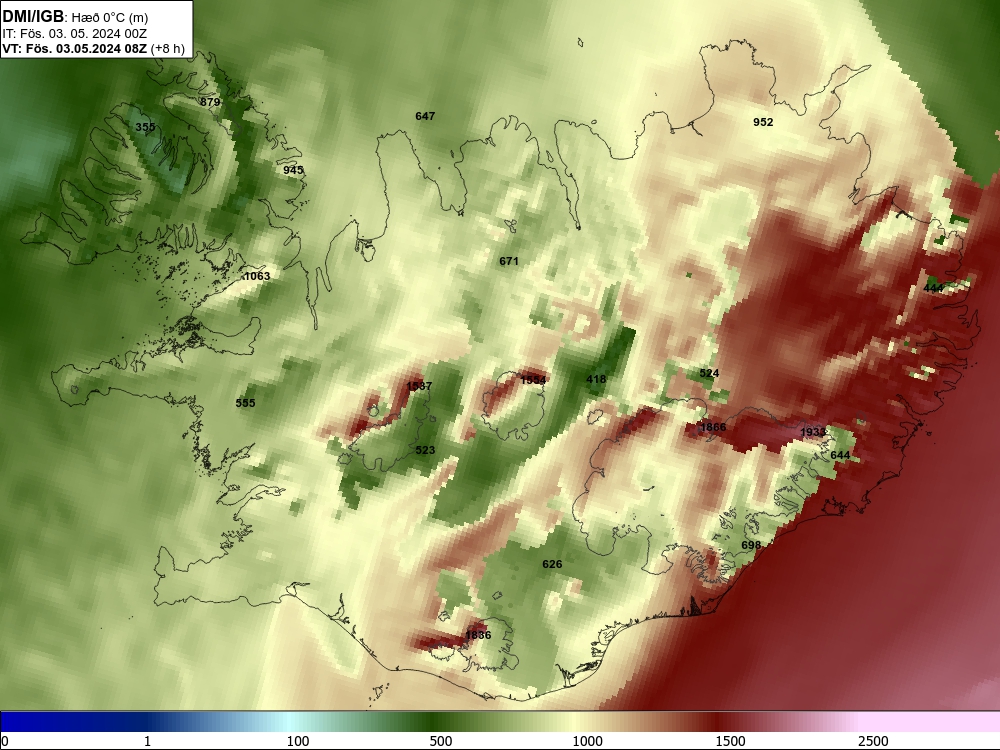1000x750 pixels.
Task: Click the 1500 label on the color scale
Action: tap(730, 741)
